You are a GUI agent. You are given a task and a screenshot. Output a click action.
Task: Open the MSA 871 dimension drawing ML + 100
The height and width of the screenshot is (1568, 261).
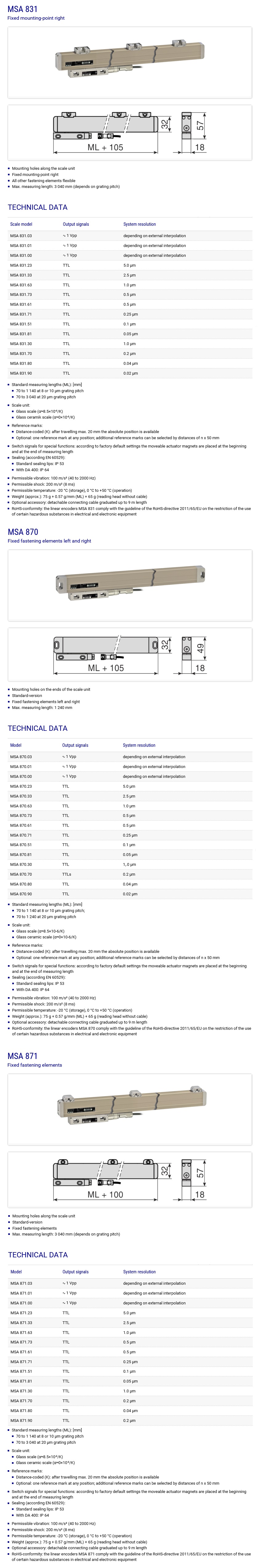pos(129,1180)
